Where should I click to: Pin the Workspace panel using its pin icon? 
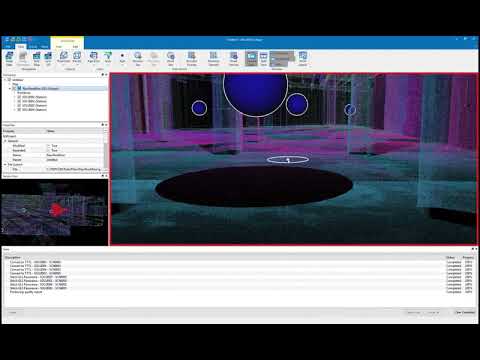(103, 75)
